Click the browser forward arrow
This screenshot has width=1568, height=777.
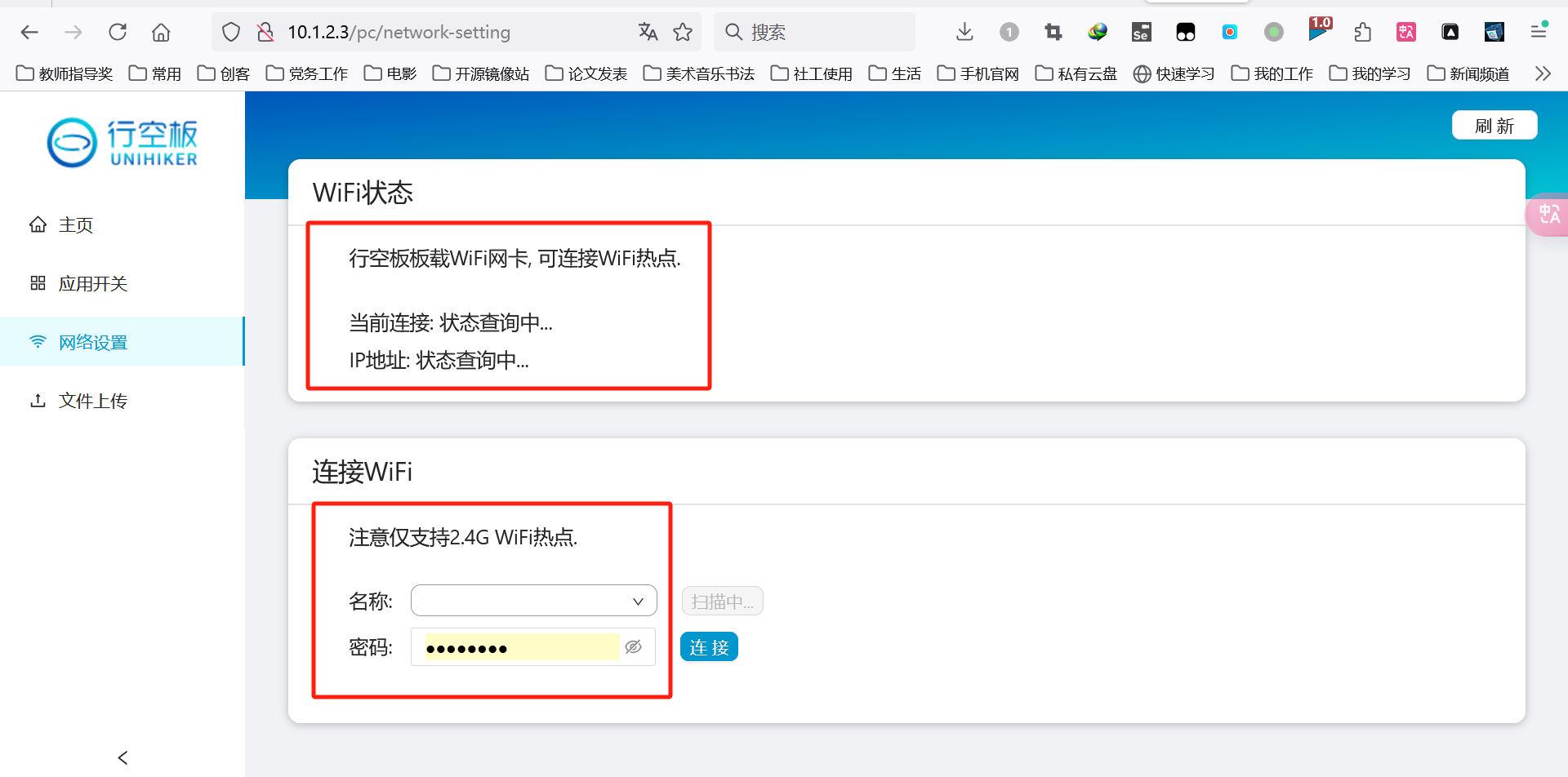[x=73, y=32]
